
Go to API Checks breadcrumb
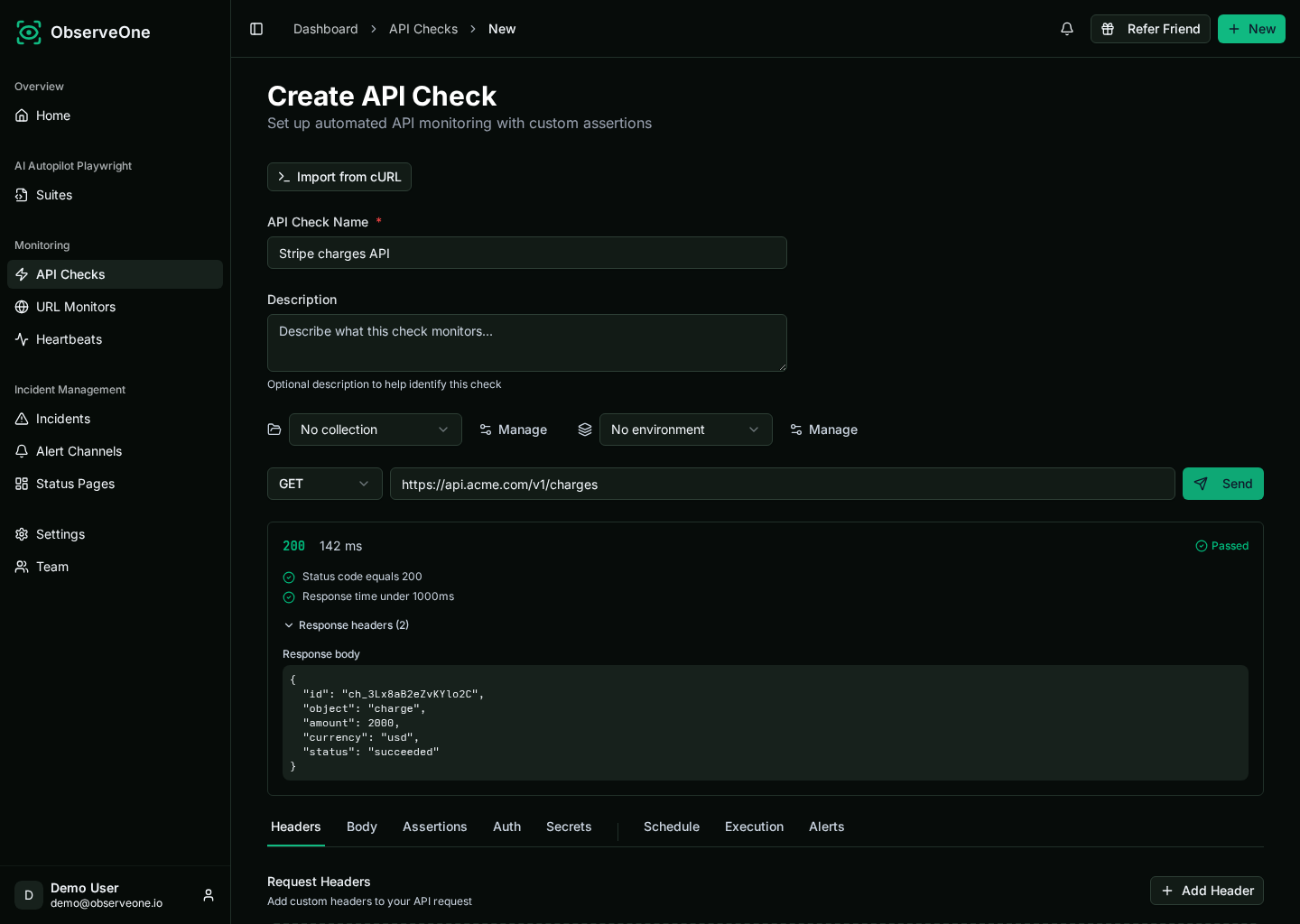coord(423,29)
